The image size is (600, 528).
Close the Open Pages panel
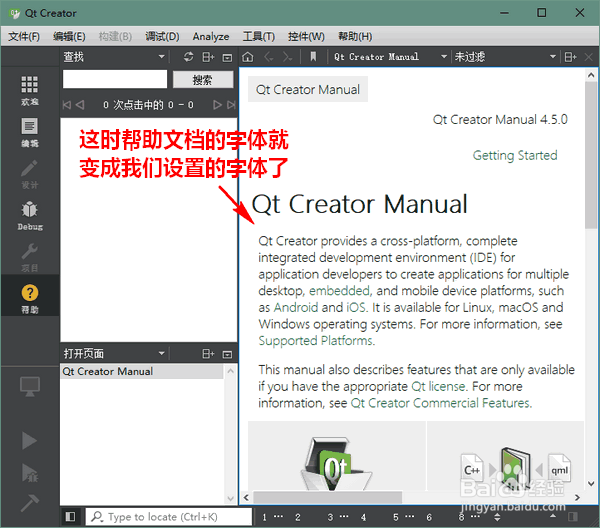(227, 354)
